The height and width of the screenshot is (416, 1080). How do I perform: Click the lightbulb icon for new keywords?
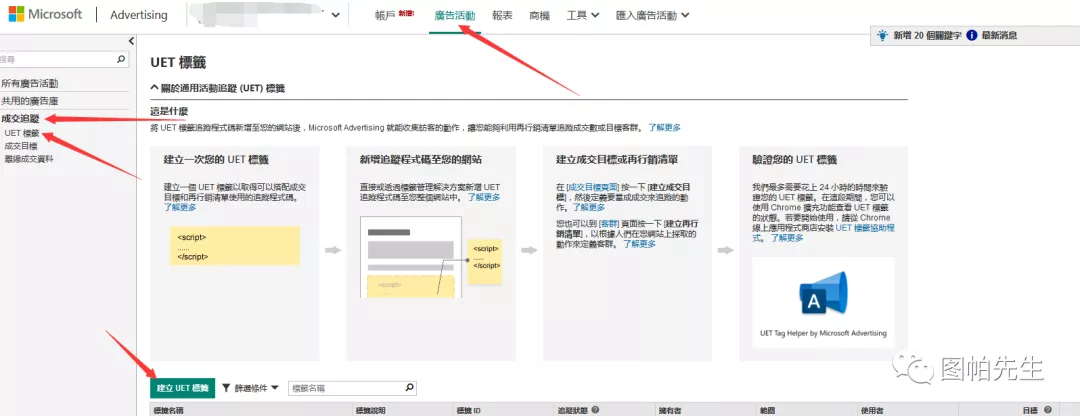pos(881,35)
